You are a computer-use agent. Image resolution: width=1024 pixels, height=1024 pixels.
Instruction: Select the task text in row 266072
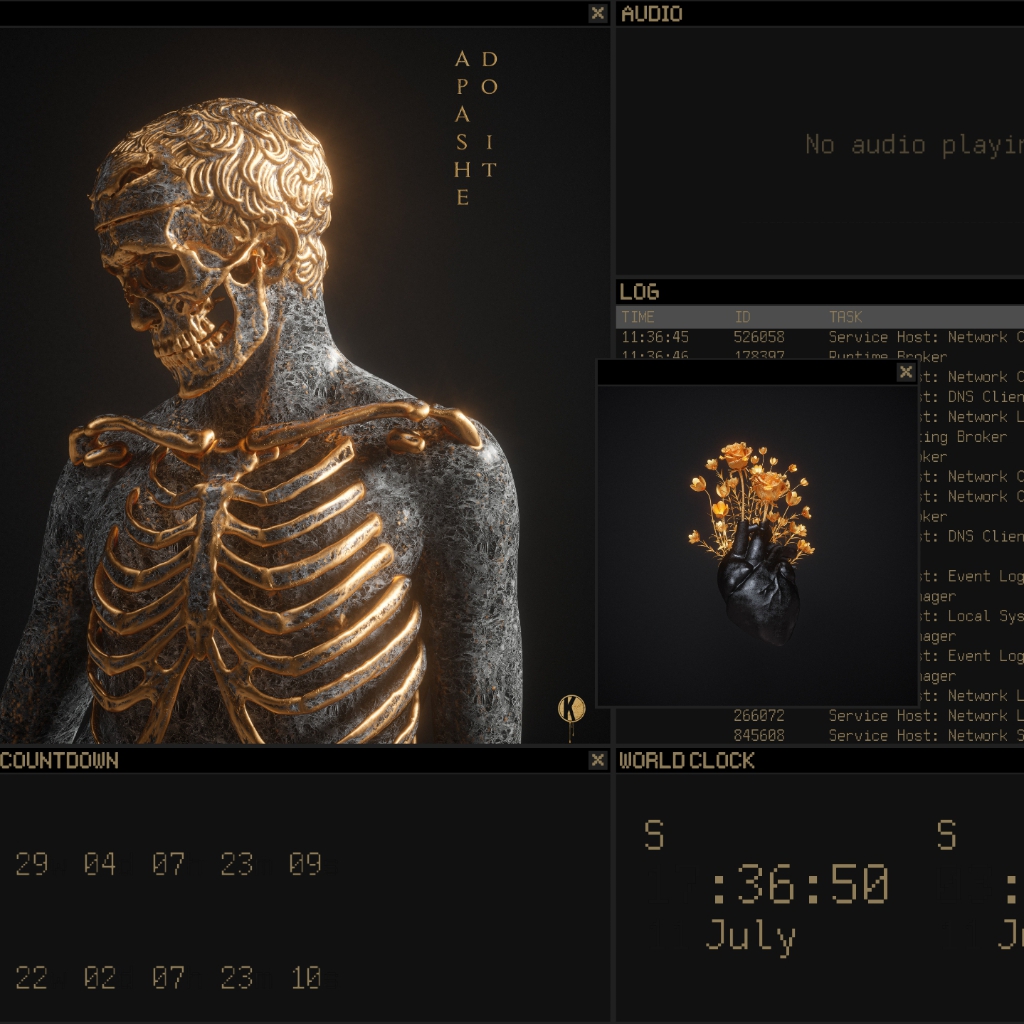[926, 716]
